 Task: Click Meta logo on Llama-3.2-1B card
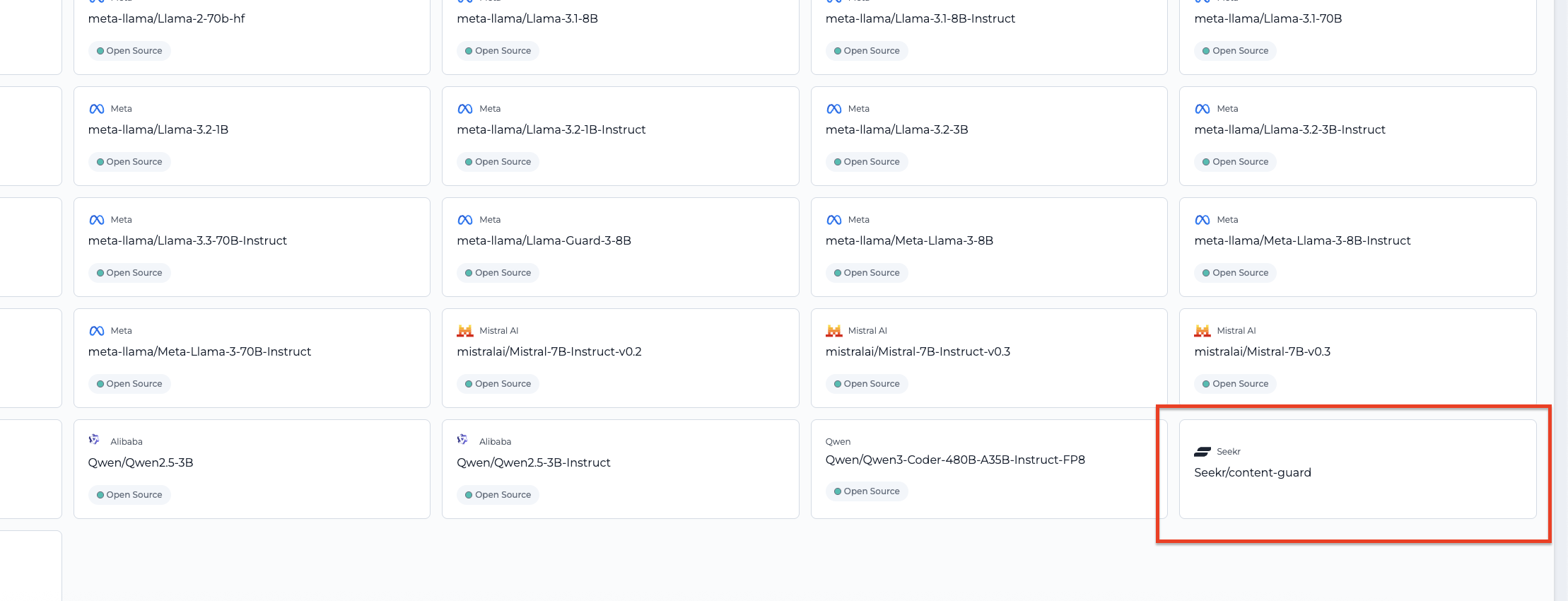click(97, 109)
